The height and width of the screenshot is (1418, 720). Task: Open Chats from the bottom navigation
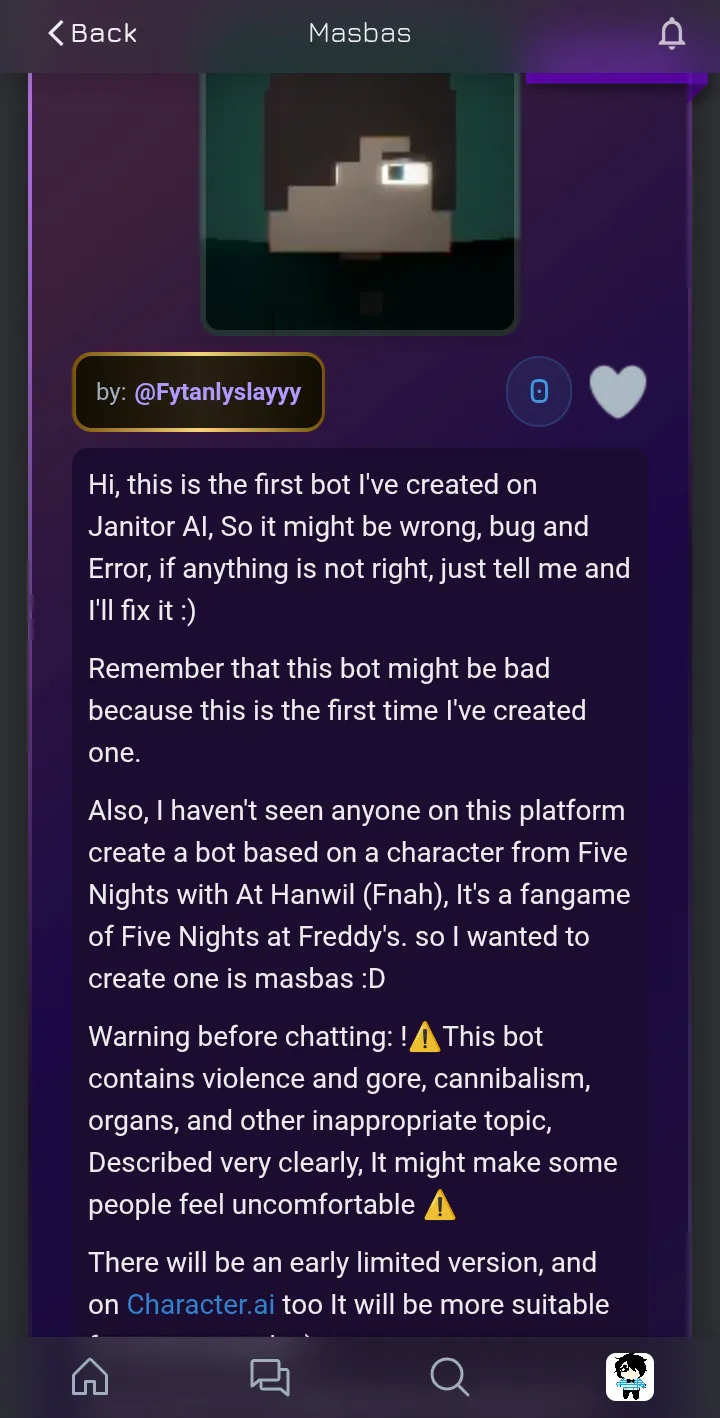coord(269,1377)
